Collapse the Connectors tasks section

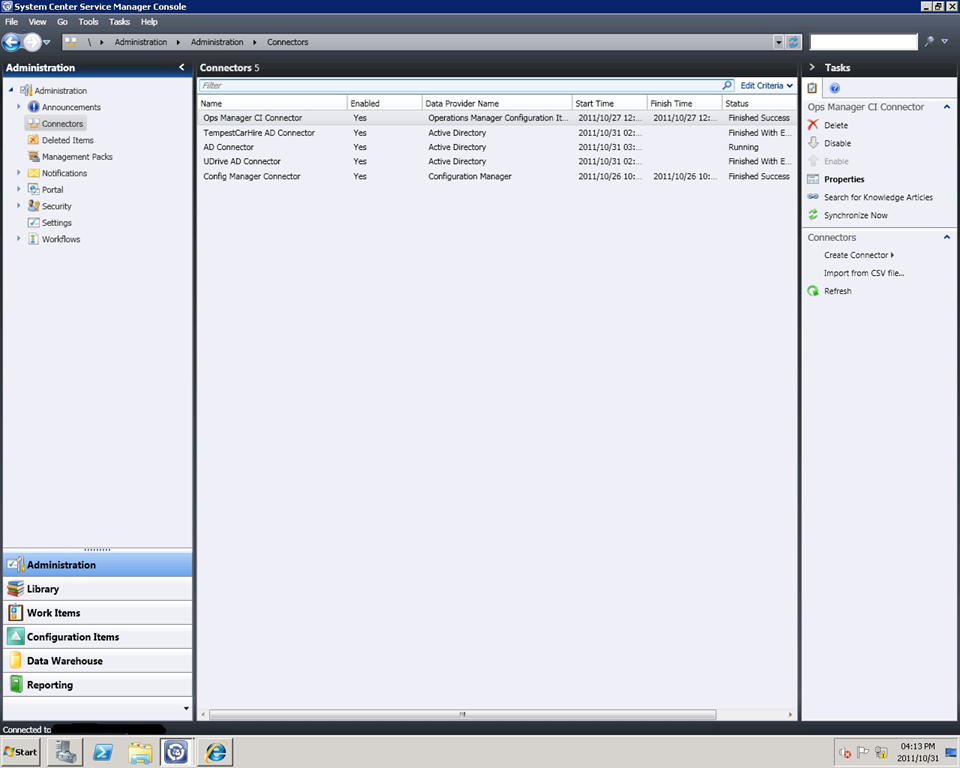[x=946, y=237]
